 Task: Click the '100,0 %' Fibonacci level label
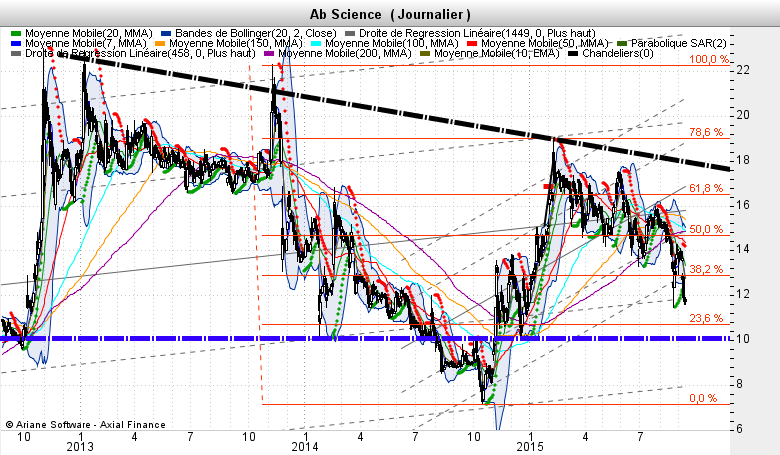tap(709, 59)
